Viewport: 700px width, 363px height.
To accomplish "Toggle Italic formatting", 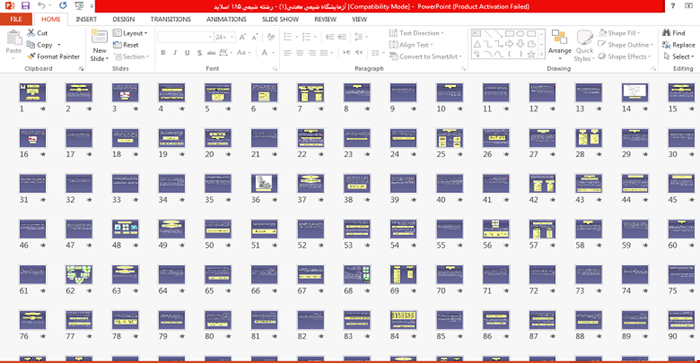I will 175,53.
